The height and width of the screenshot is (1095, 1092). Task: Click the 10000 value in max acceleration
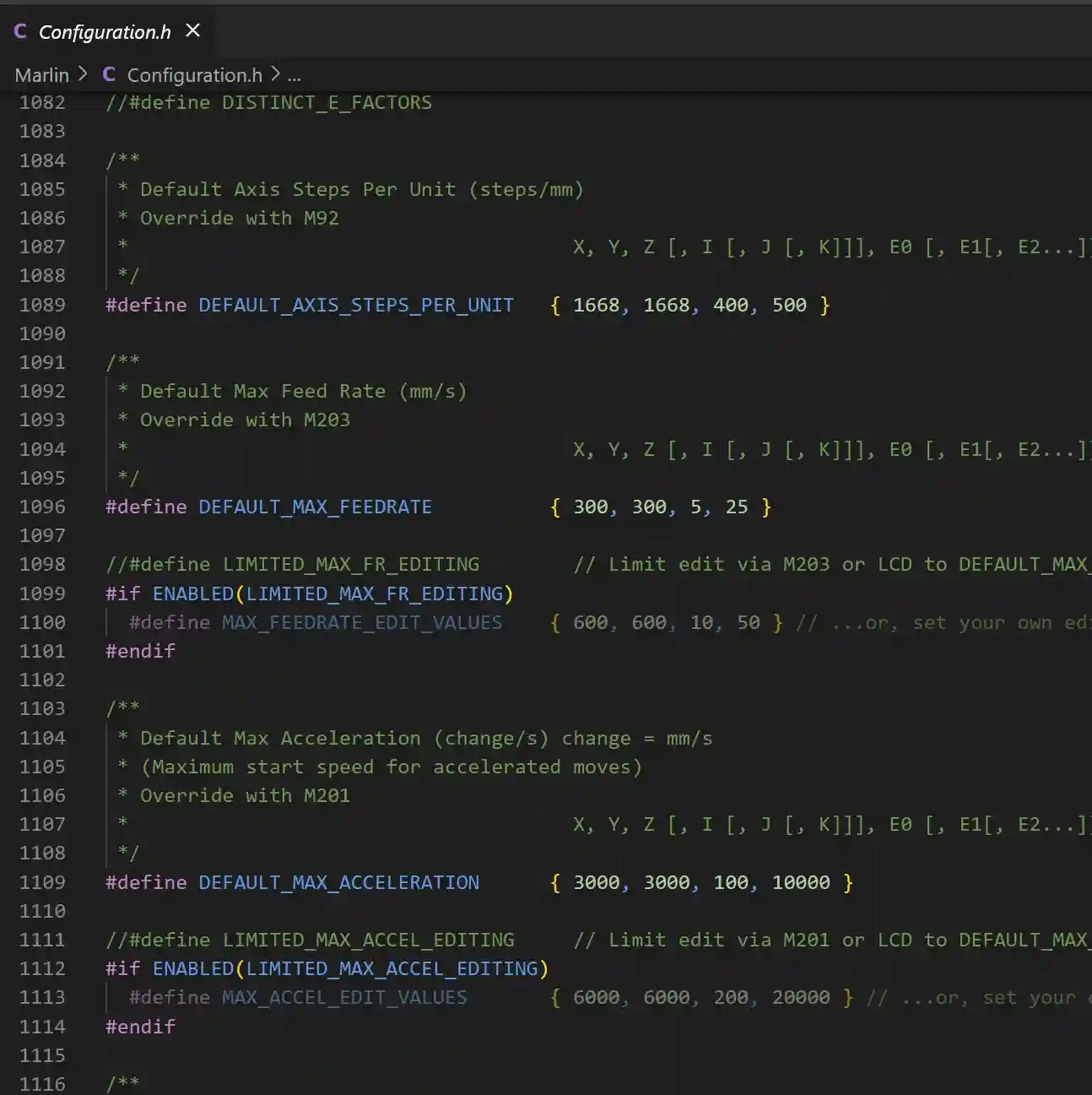(x=800, y=882)
